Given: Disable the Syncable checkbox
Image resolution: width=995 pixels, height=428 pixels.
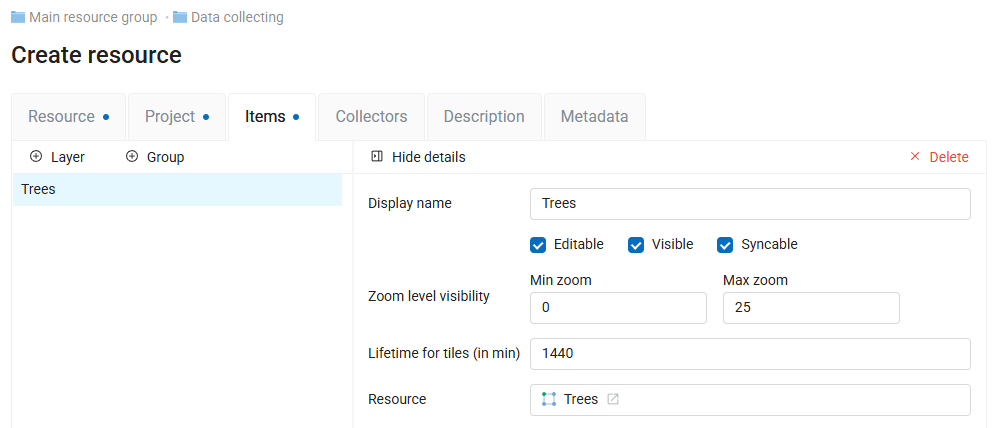Looking at the screenshot, I should pyautogui.click(x=725, y=245).
